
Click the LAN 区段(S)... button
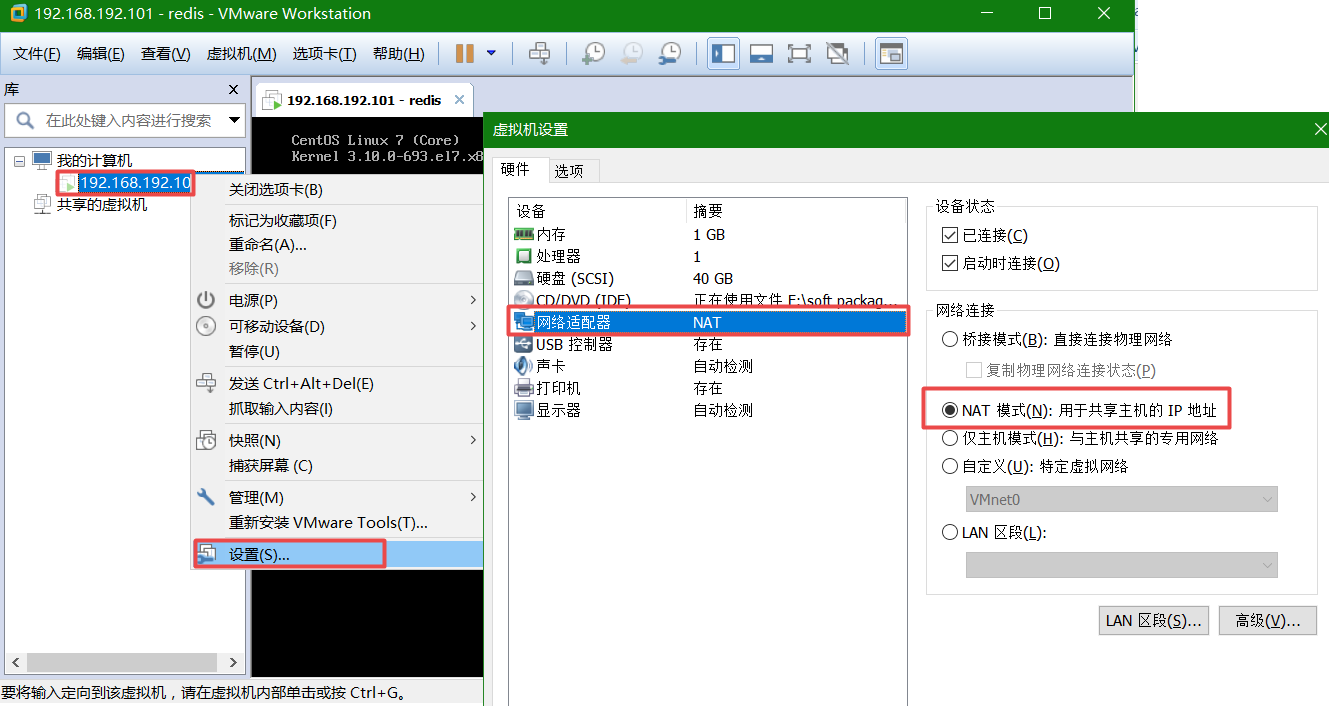pyautogui.click(x=1153, y=620)
